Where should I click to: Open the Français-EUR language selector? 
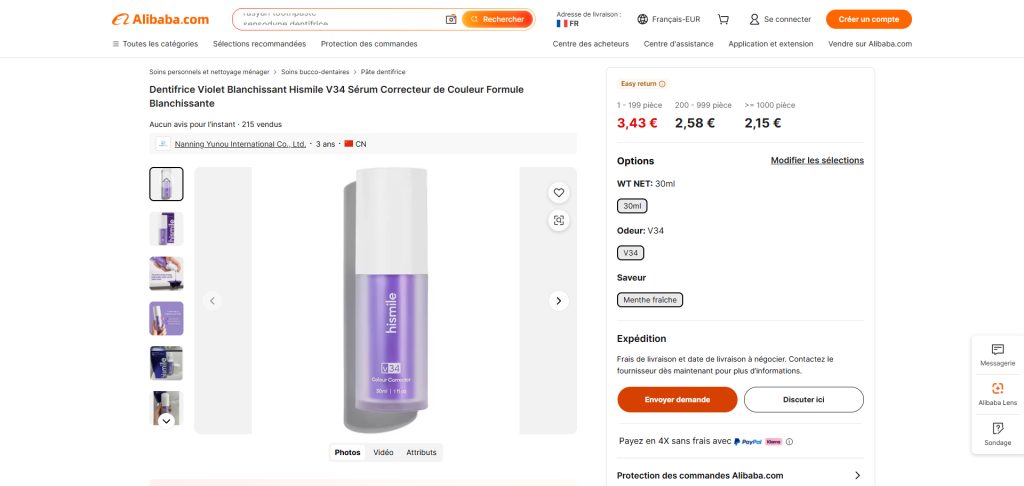pos(668,19)
